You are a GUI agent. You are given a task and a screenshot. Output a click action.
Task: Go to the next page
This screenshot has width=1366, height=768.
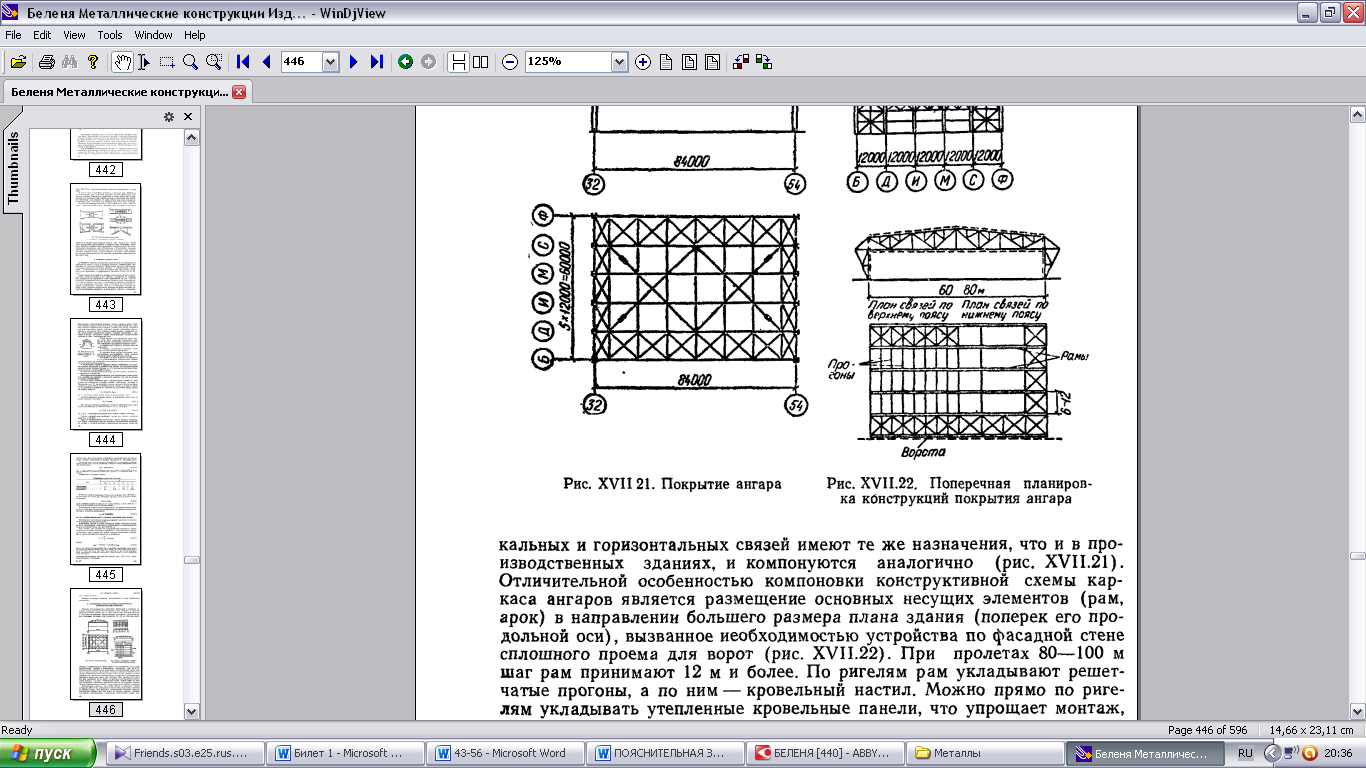(353, 62)
